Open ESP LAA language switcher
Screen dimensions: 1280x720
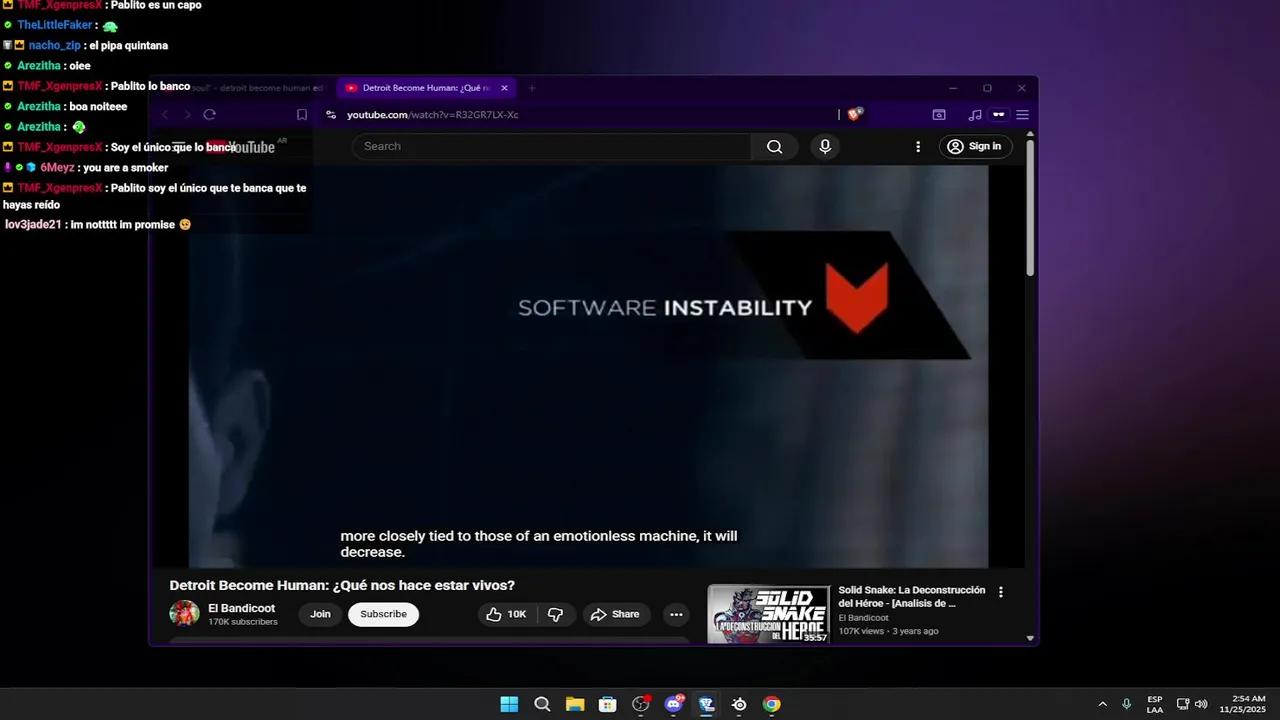point(1155,704)
